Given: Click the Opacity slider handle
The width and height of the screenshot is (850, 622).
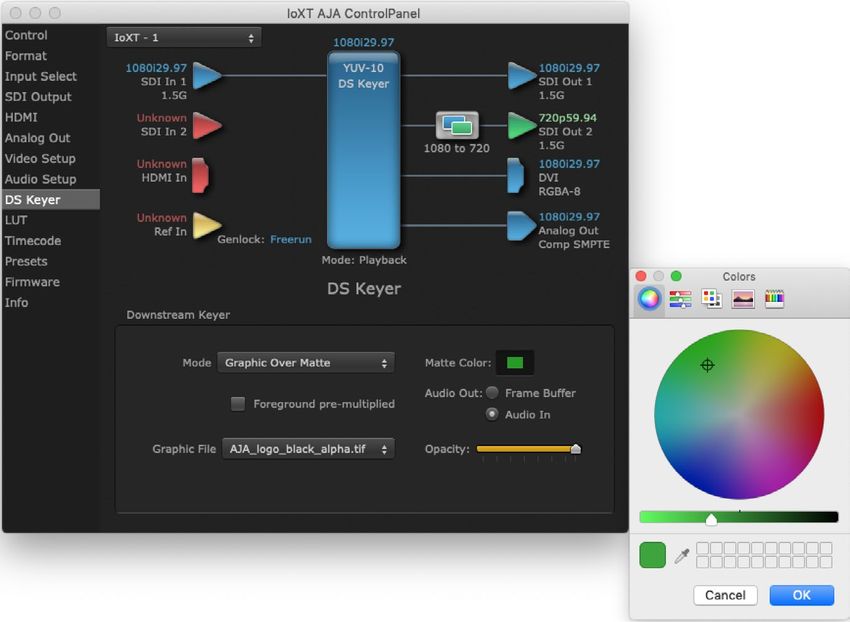Looking at the screenshot, I should tap(576, 449).
